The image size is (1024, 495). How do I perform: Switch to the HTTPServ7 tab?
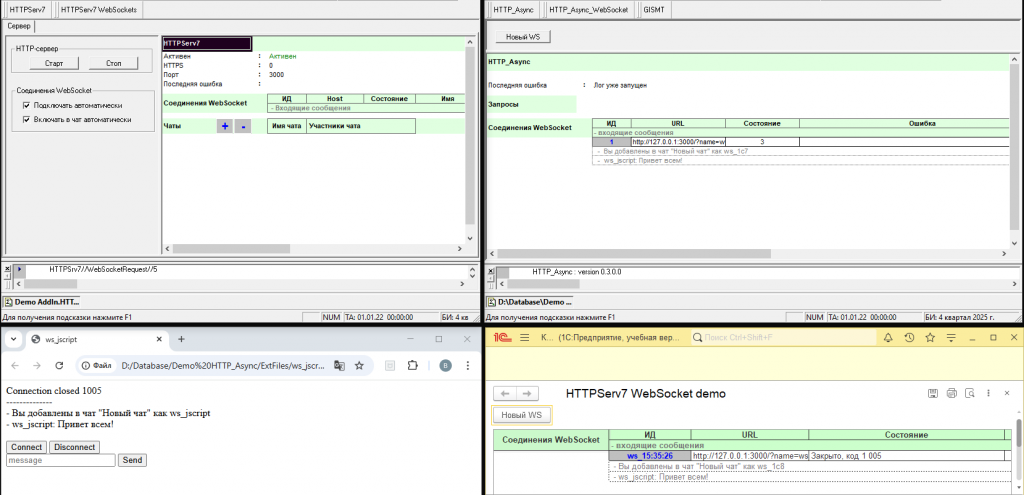click(x=27, y=10)
